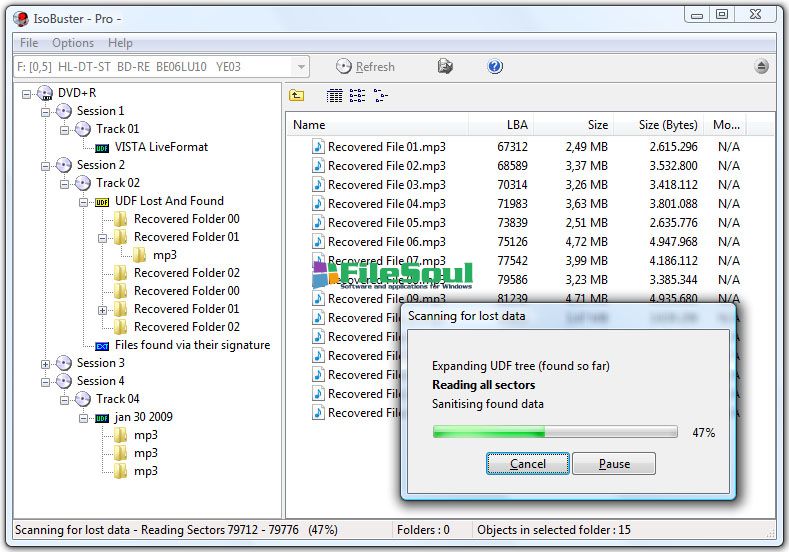Viewport: 789px width, 552px height.
Task: Select VISTA LiveFormat UDF file system
Action: point(161,147)
